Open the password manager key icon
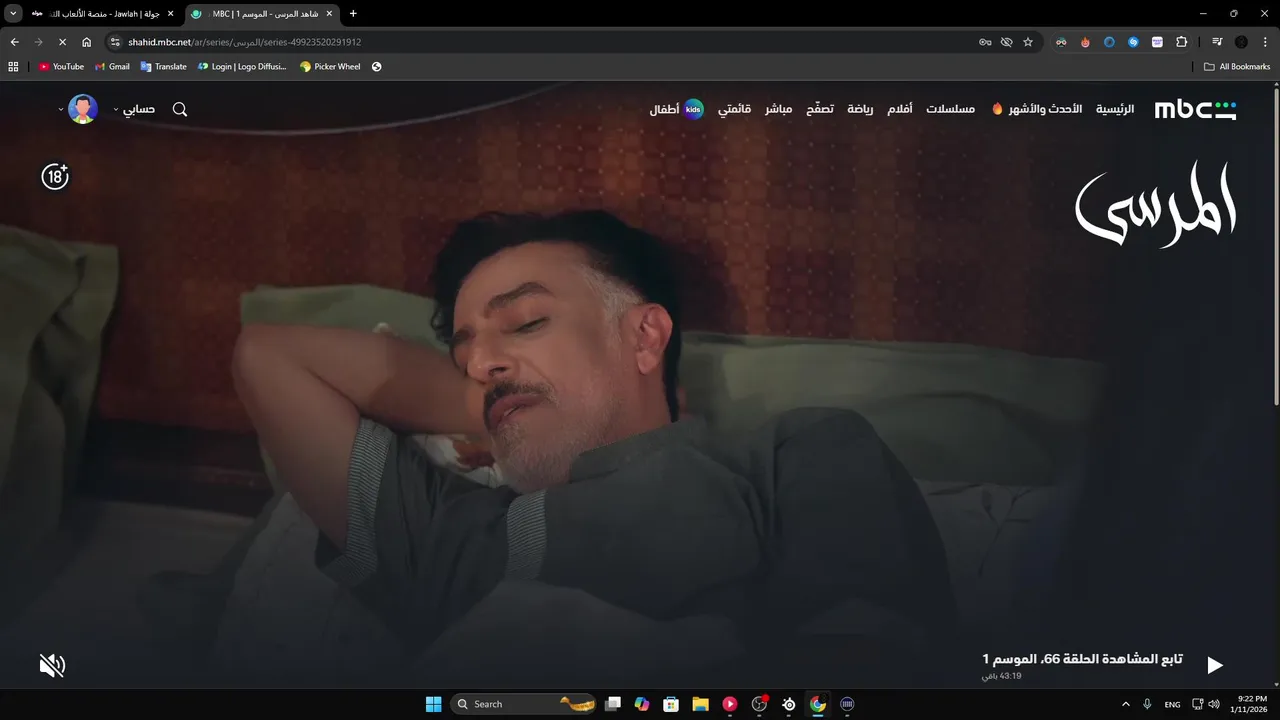 (985, 42)
